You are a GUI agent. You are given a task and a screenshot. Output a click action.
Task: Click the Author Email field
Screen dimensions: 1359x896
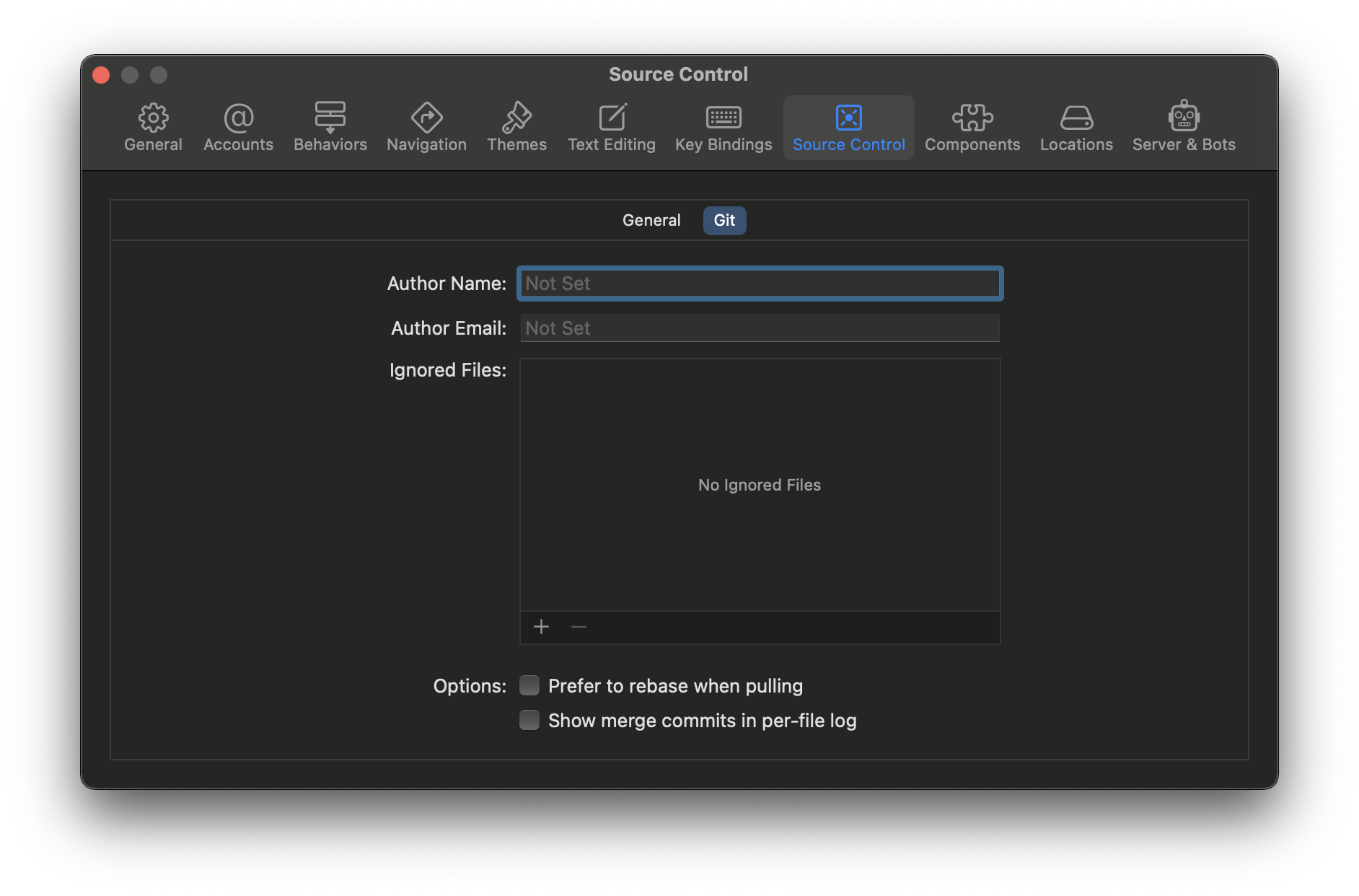(759, 328)
